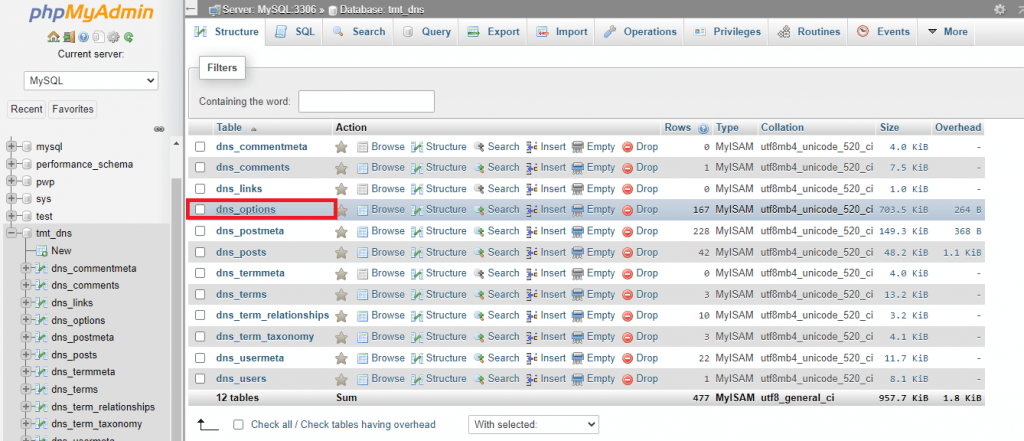The width and height of the screenshot is (1024, 441).
Task: Click Empty for dns_users row
Action: click(x=593, y=379)
